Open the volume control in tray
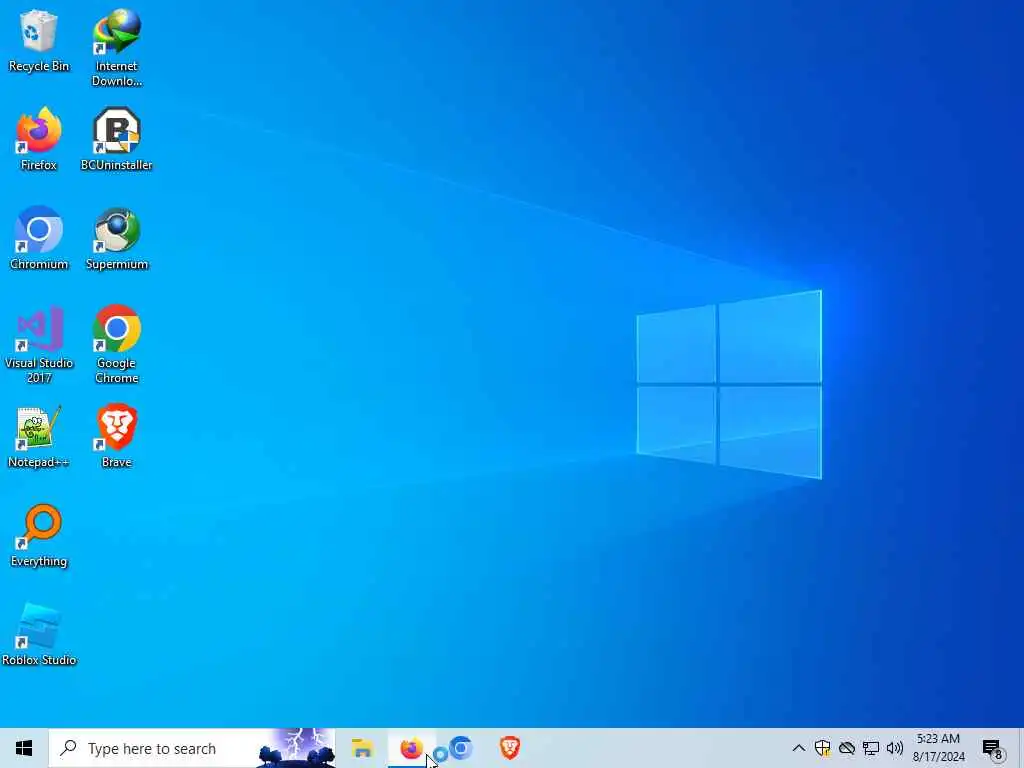The width and height of the screenshot is (1024, 768). [895, 748]
